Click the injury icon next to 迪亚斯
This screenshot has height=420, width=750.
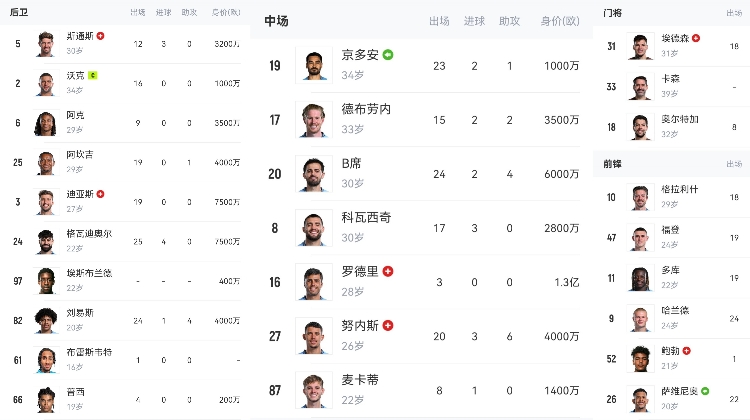(100, 194)
